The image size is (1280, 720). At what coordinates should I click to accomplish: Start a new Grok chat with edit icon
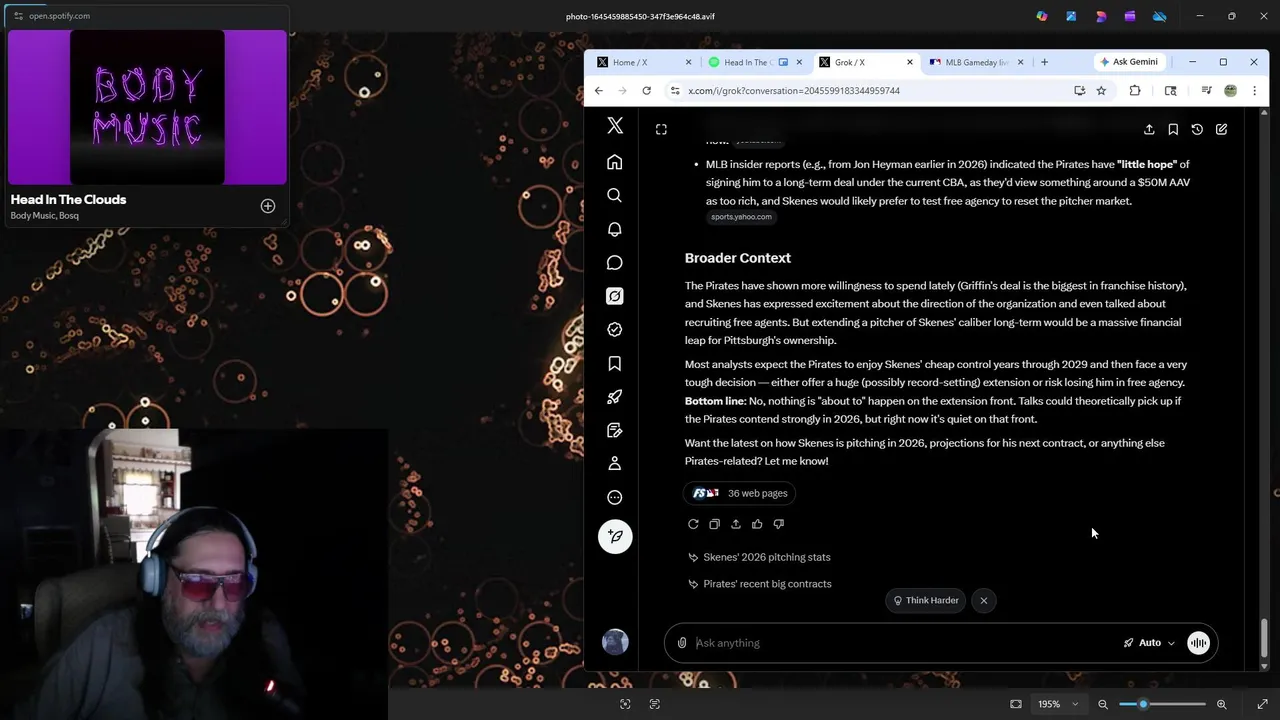tap(1221, 129)
